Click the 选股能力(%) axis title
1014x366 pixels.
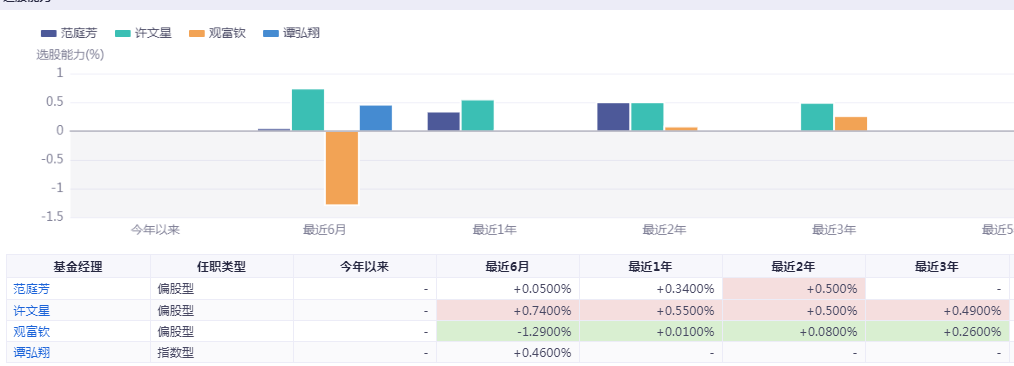coord(70,54)
